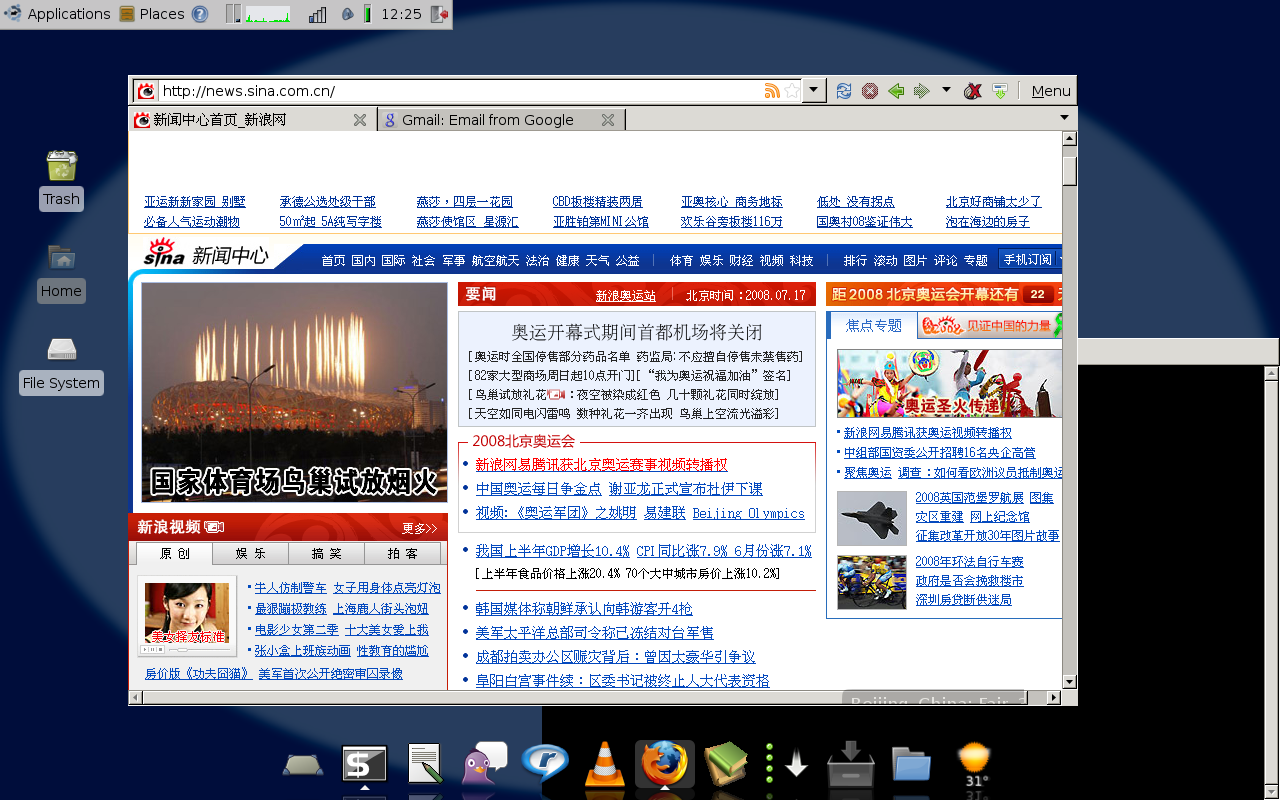Select the 原创 video tab
Viewport: 1280px width, 800px height.
tap(174, 553)
